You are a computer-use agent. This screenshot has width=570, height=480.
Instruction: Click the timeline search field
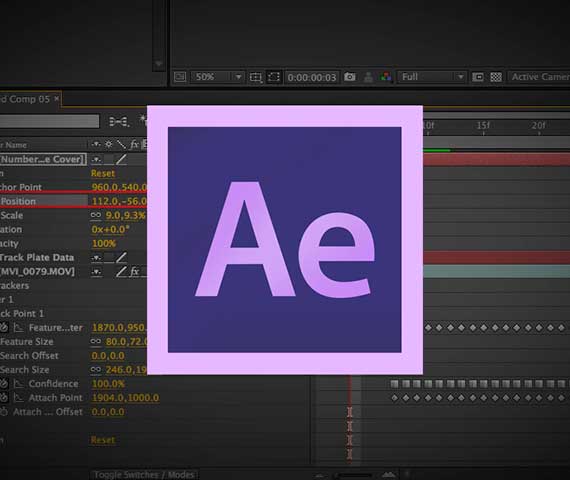[x=49, y=121]
